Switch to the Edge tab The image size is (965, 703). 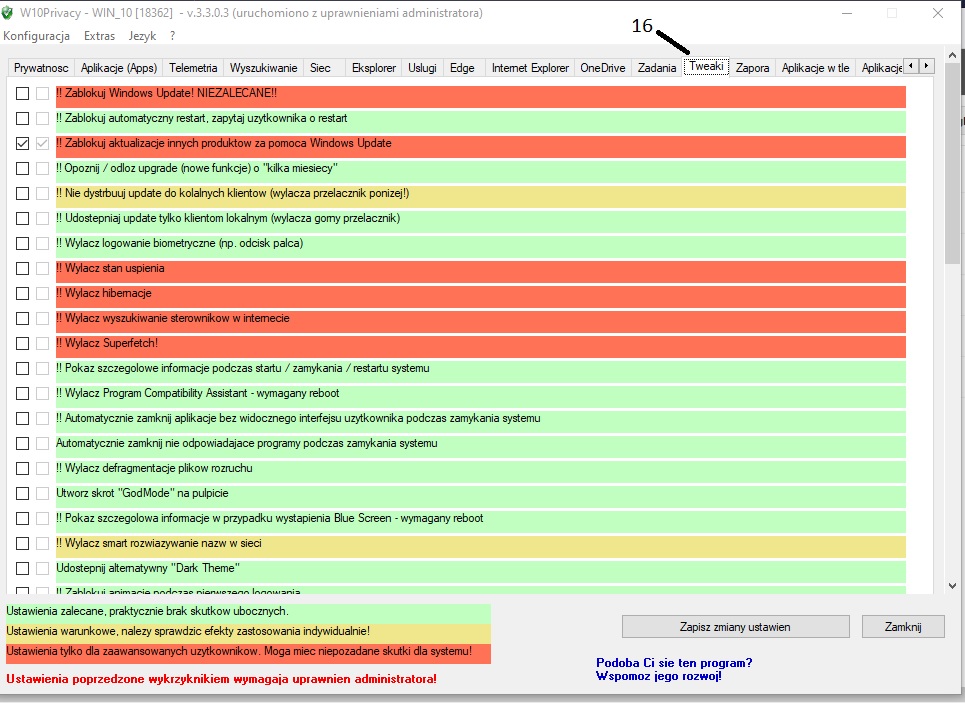tap(462, 68)
